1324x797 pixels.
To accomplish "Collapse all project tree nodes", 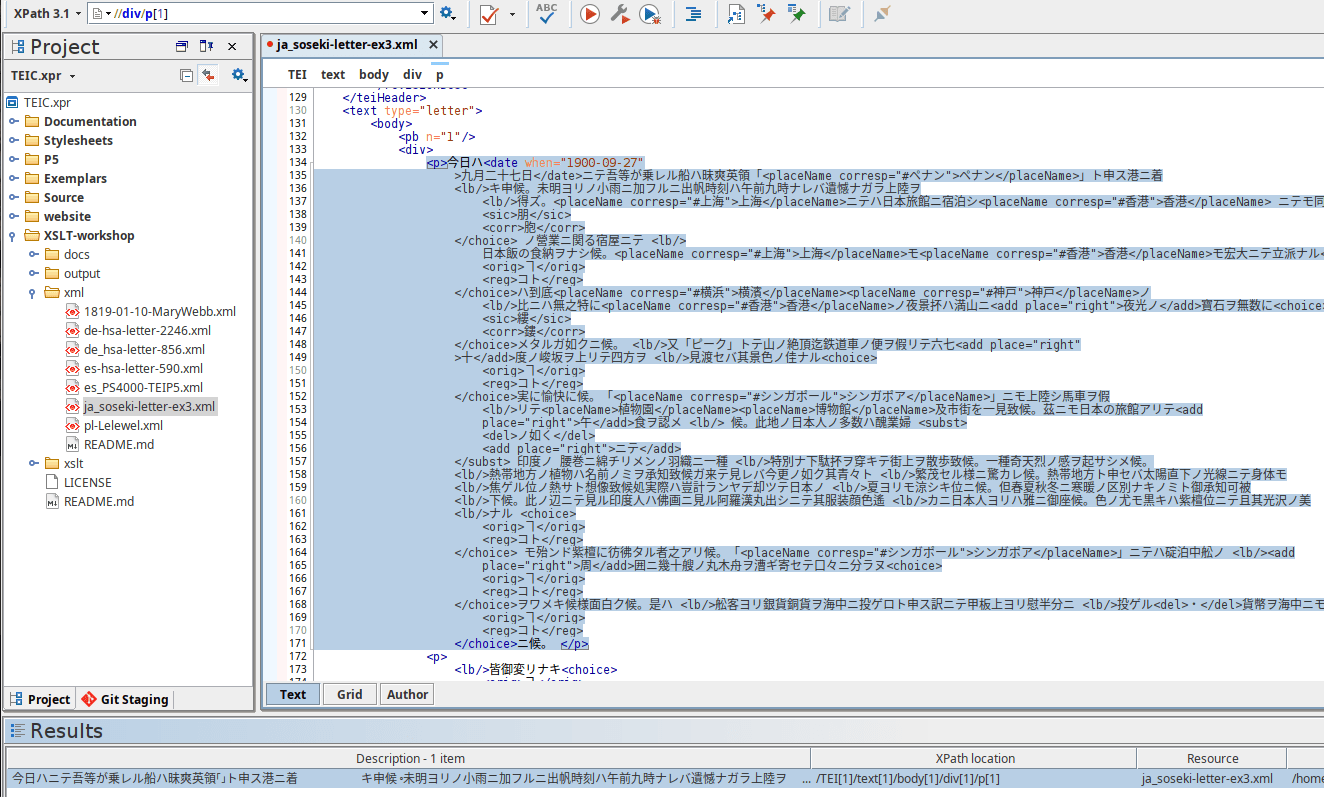I will pos(187,75).
